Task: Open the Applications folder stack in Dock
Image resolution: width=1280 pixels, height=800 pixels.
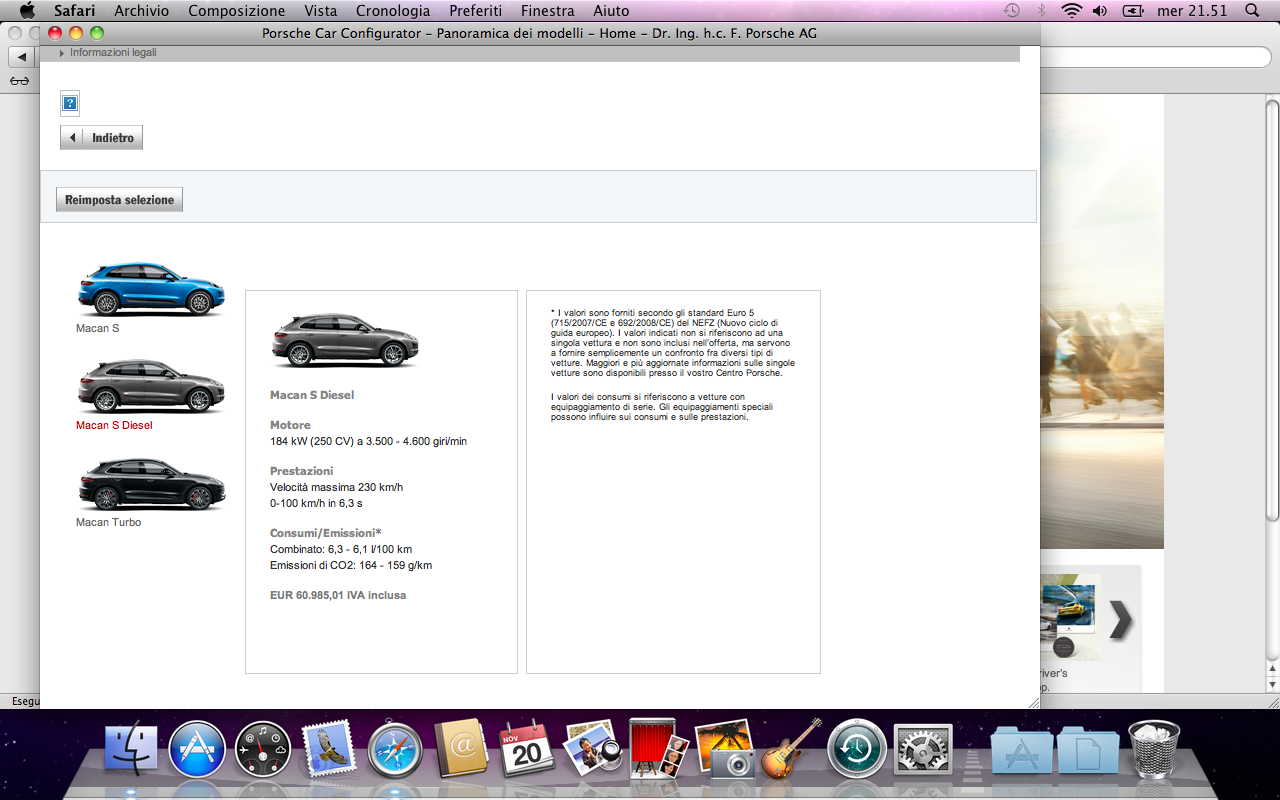Action: (1022, 749)
